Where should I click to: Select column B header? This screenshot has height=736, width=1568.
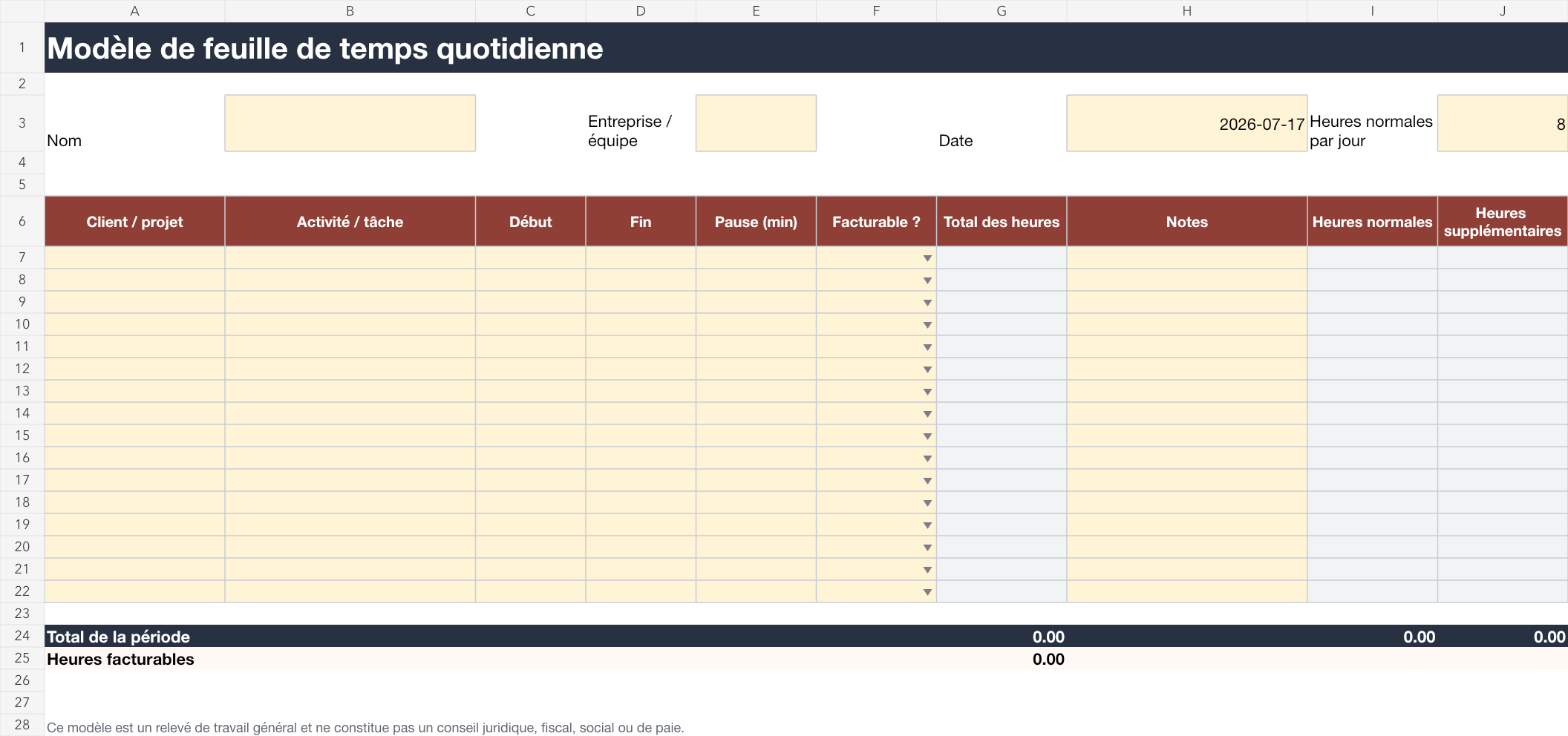[350, 11]
